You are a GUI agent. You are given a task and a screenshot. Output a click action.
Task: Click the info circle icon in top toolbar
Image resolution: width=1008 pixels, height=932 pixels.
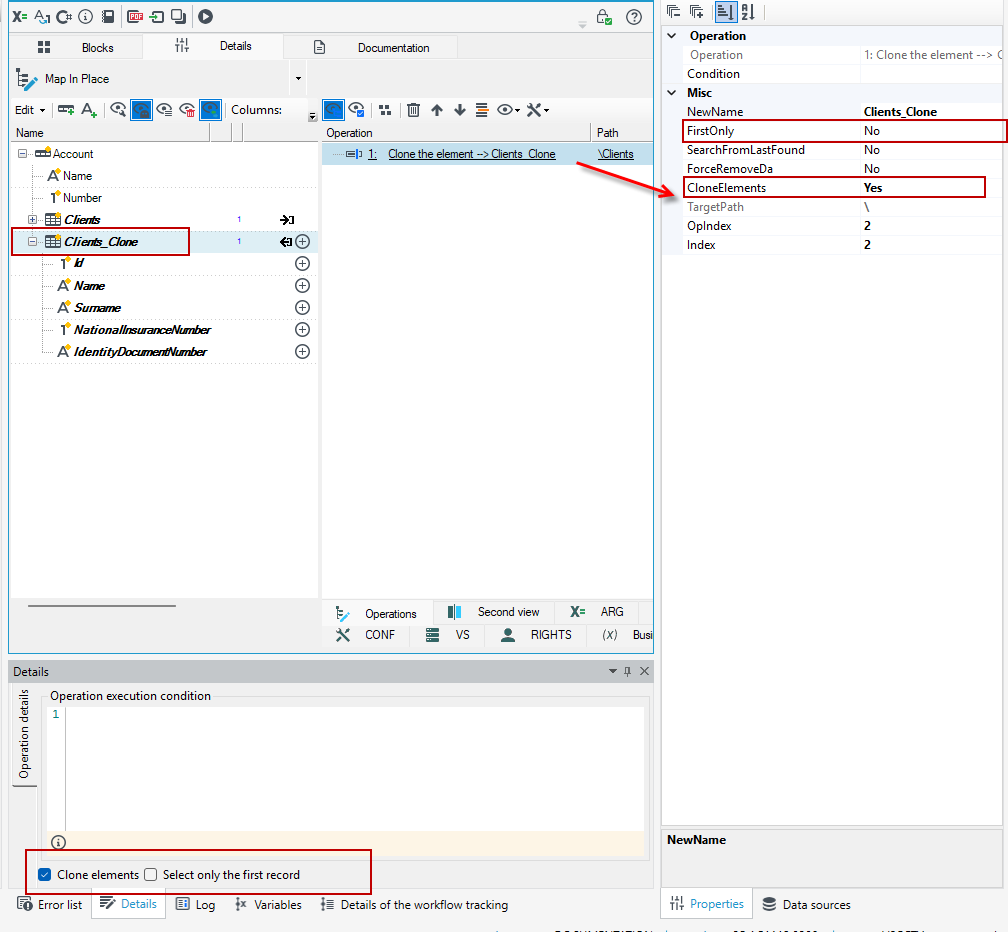pos(86,17)
